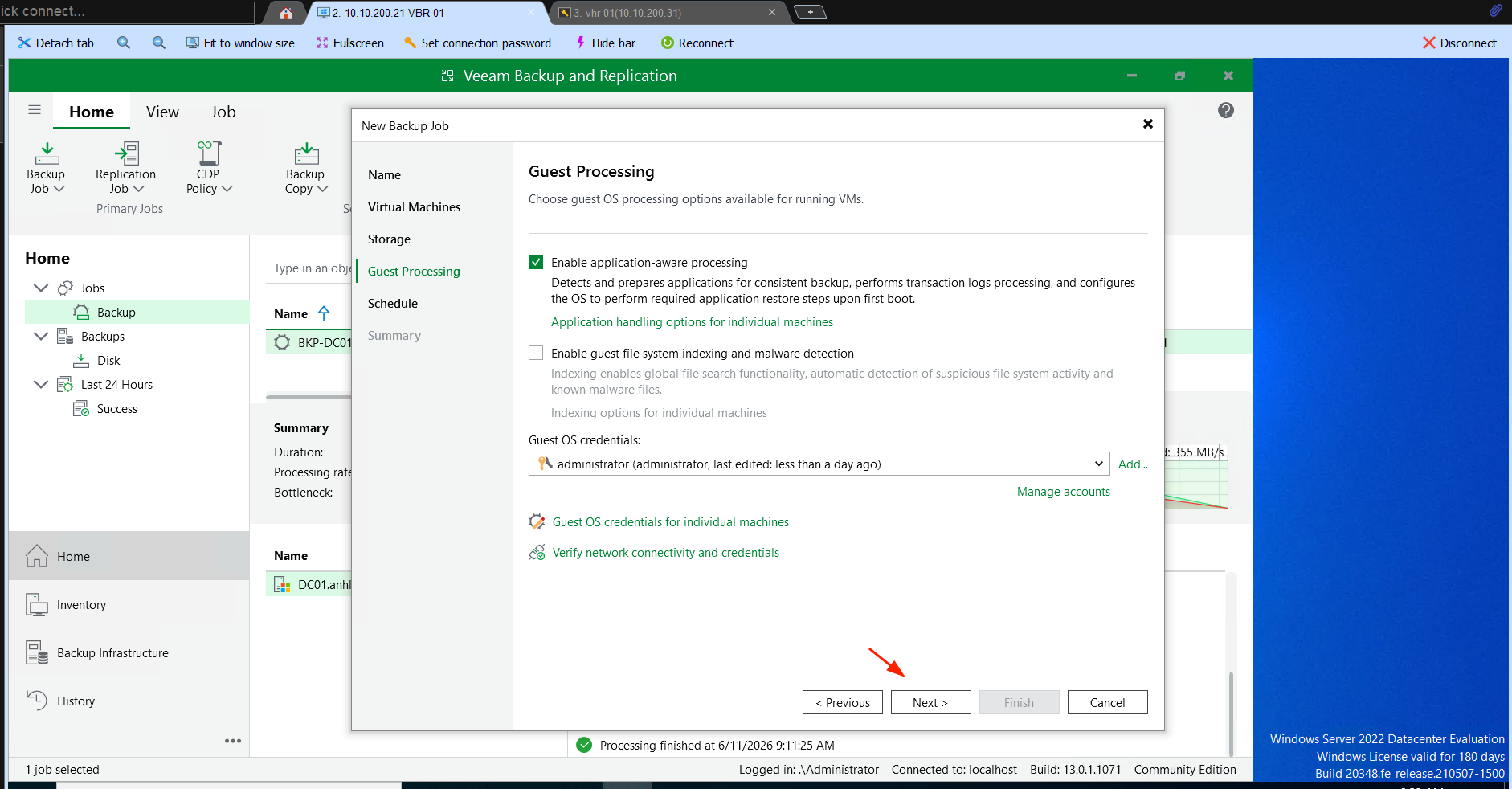Click the Next button
The image size is (1512, 789).
930,702
